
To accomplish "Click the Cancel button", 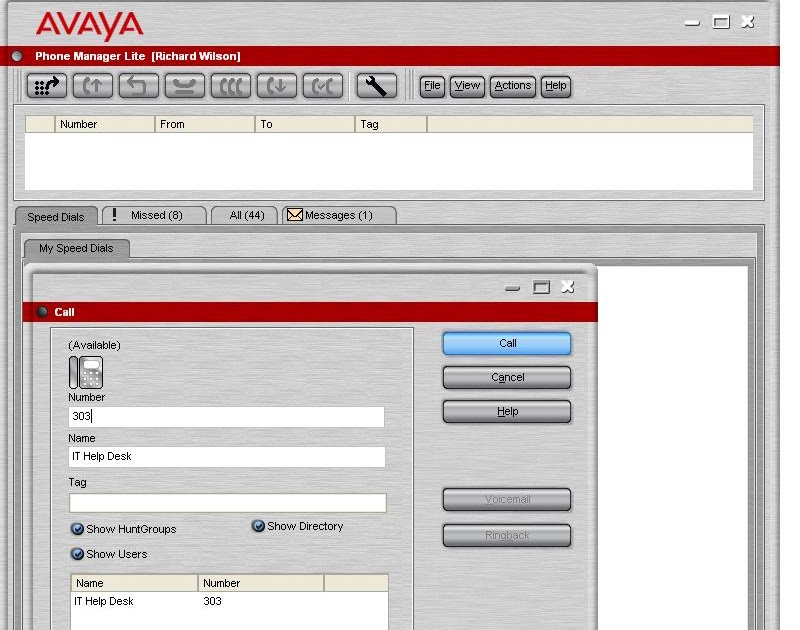I will click(x=507, y=377).
